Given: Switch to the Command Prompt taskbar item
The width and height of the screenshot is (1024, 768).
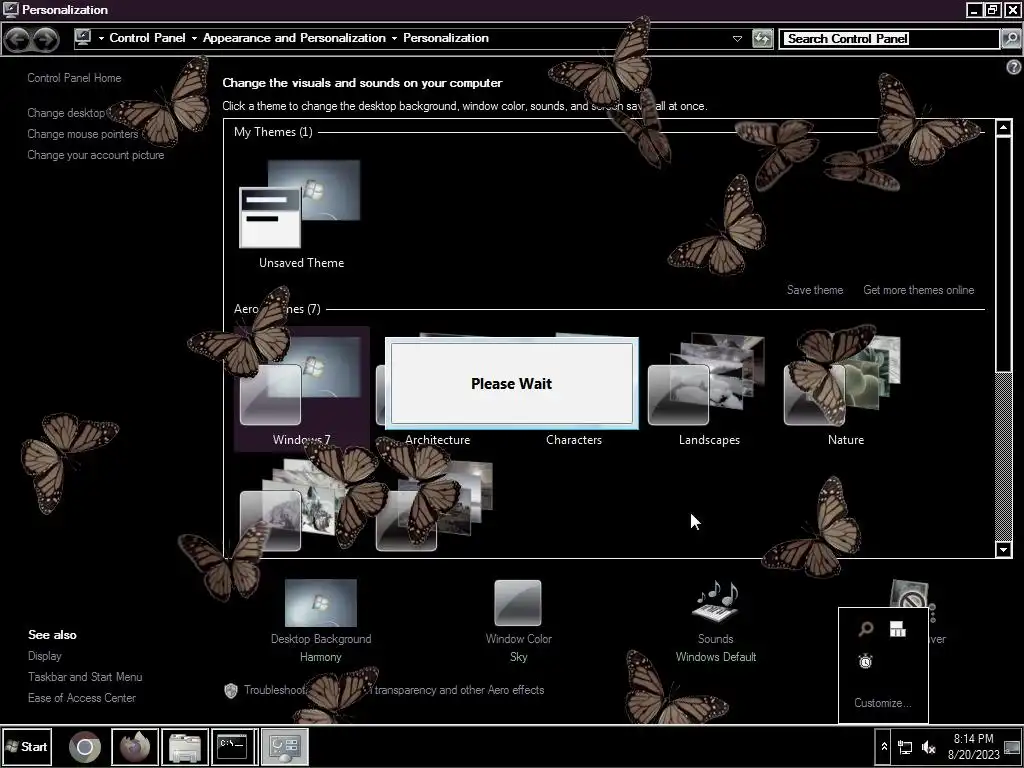Looking at the screenshot, I should (234, 746).
